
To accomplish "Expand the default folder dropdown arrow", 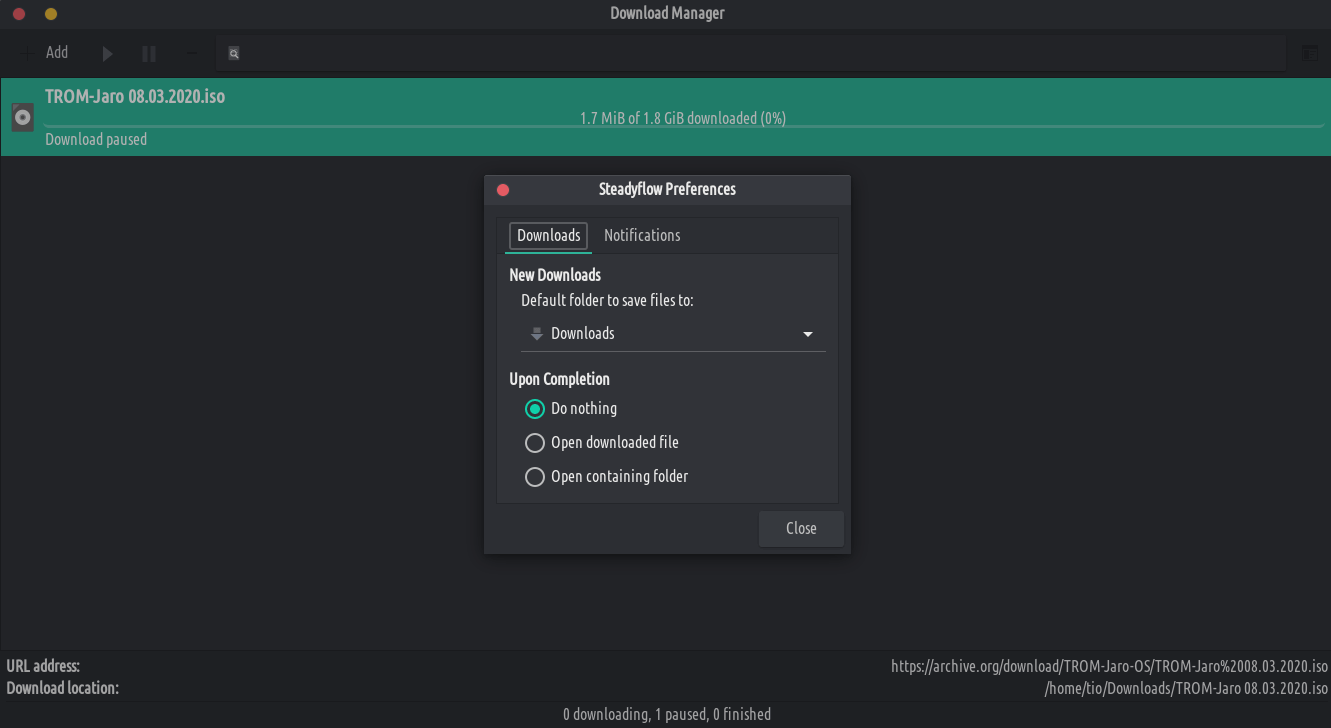I will 808,334.
